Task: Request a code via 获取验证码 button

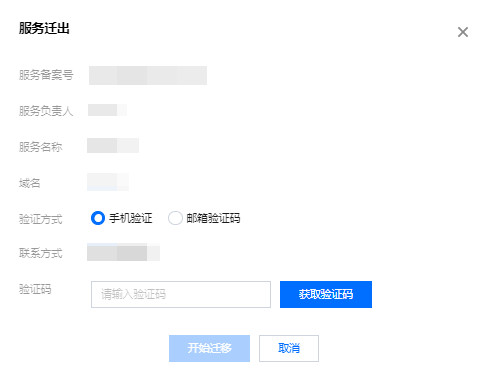Action: coord(326,294)
